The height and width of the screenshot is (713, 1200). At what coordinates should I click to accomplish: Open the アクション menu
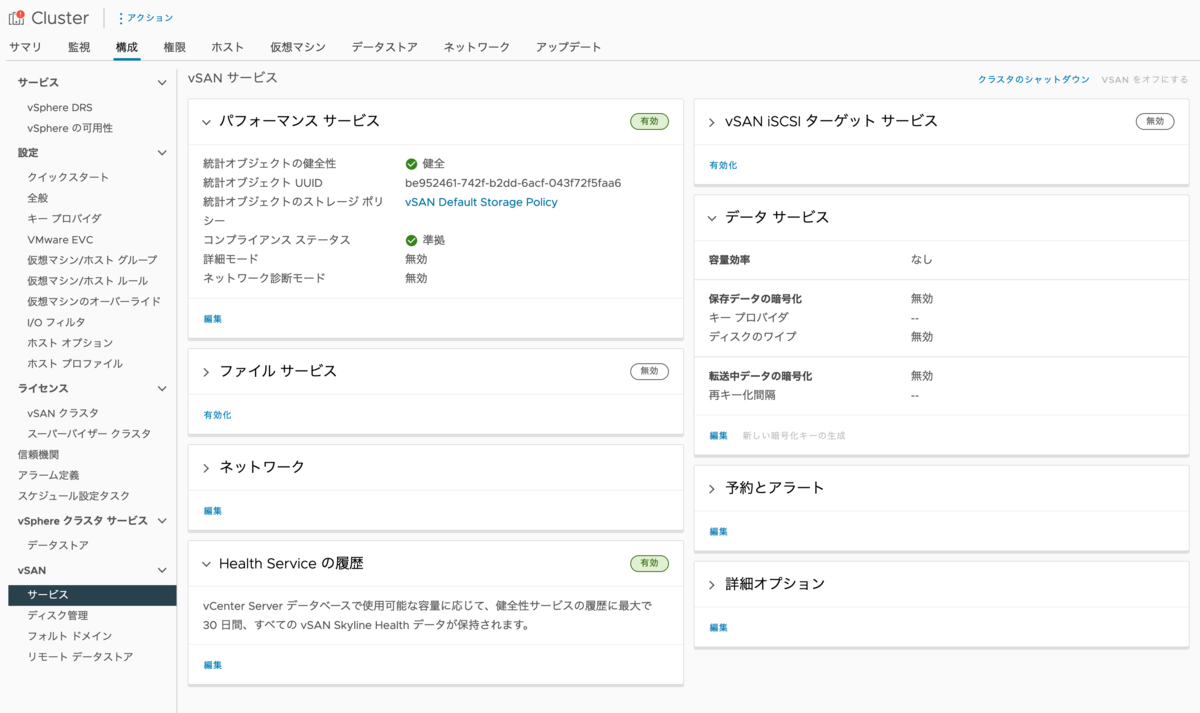146,18
